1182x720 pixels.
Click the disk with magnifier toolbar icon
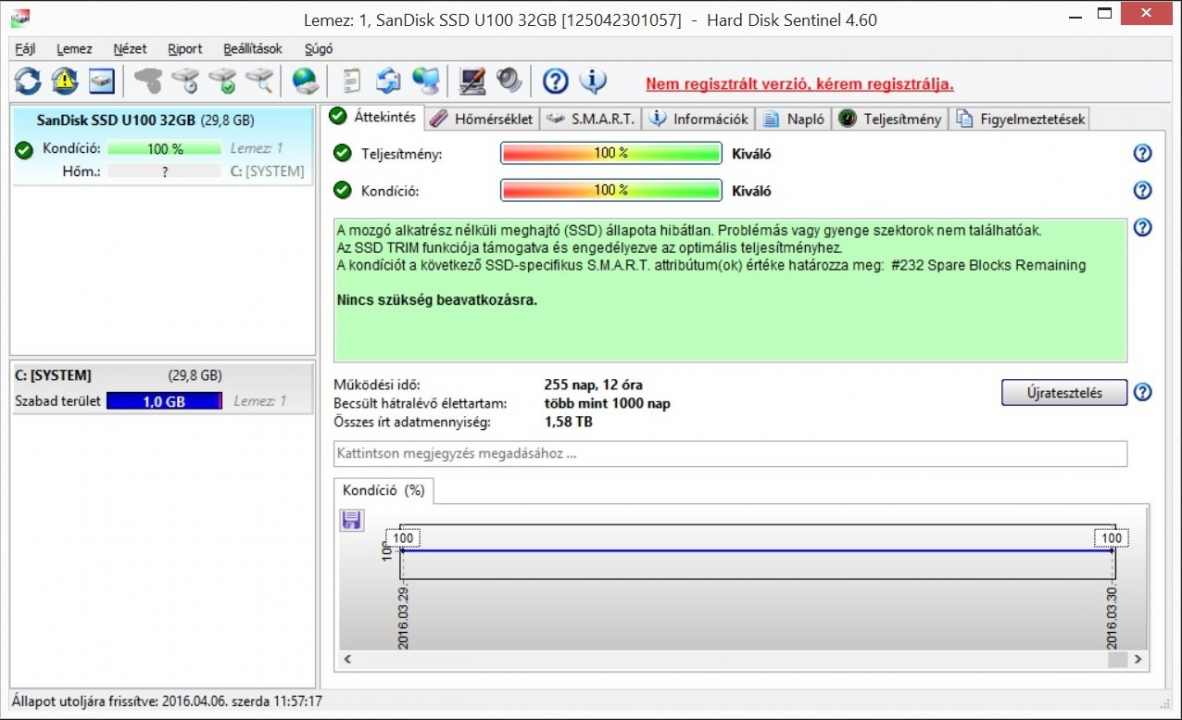click(x=260, y=81)
